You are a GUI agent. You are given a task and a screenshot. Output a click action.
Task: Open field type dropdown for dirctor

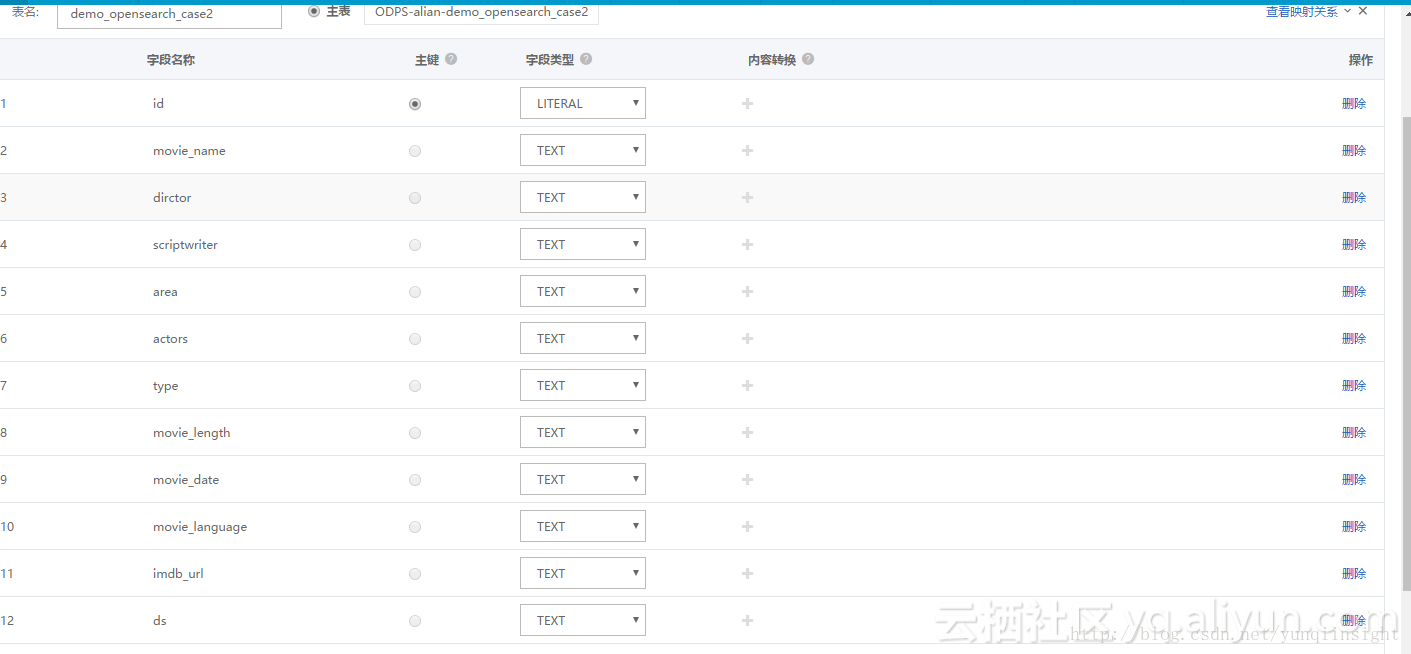[x=583, y=197]
